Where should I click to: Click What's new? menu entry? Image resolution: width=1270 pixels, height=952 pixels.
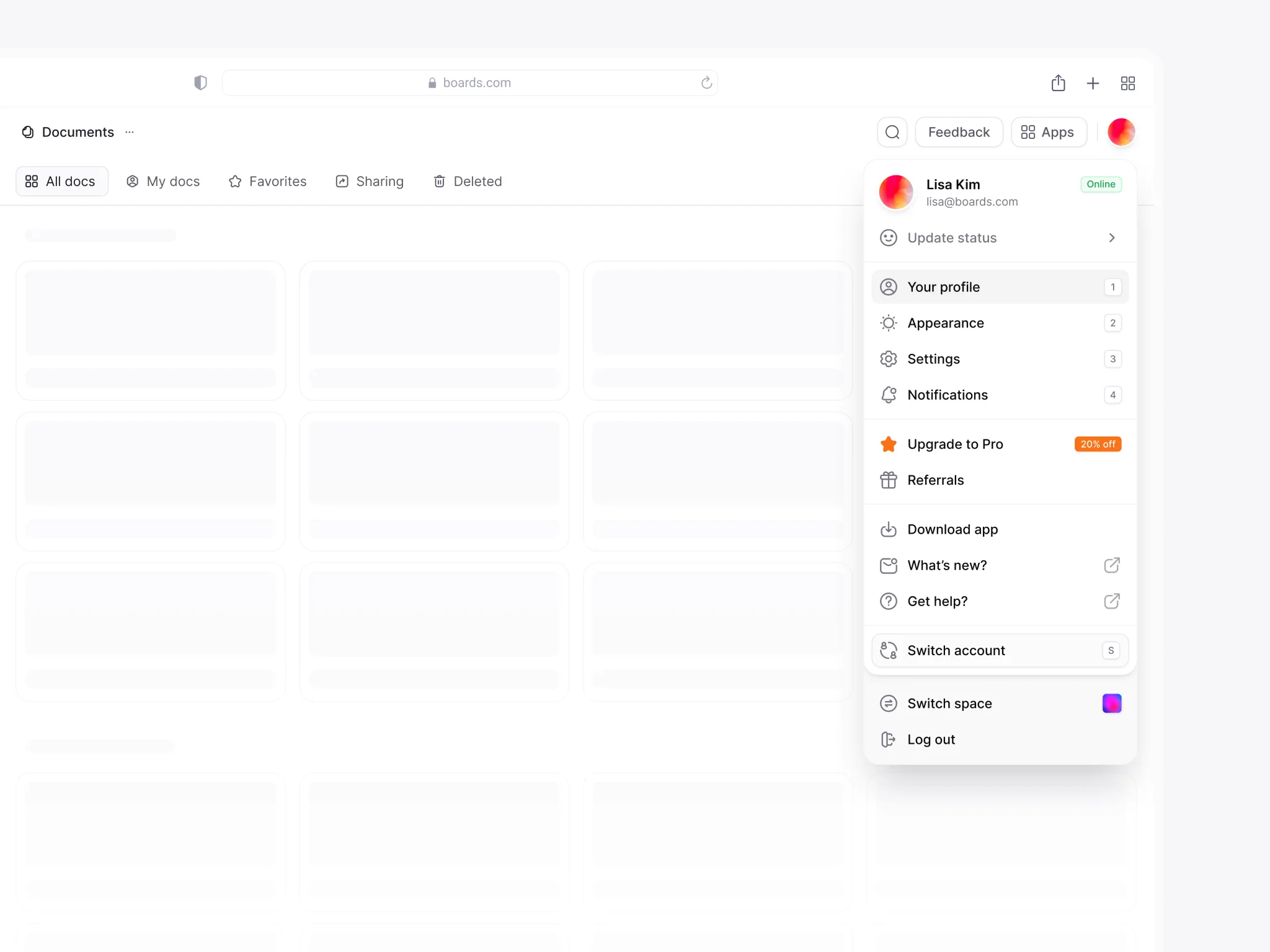pos(1000,565)
